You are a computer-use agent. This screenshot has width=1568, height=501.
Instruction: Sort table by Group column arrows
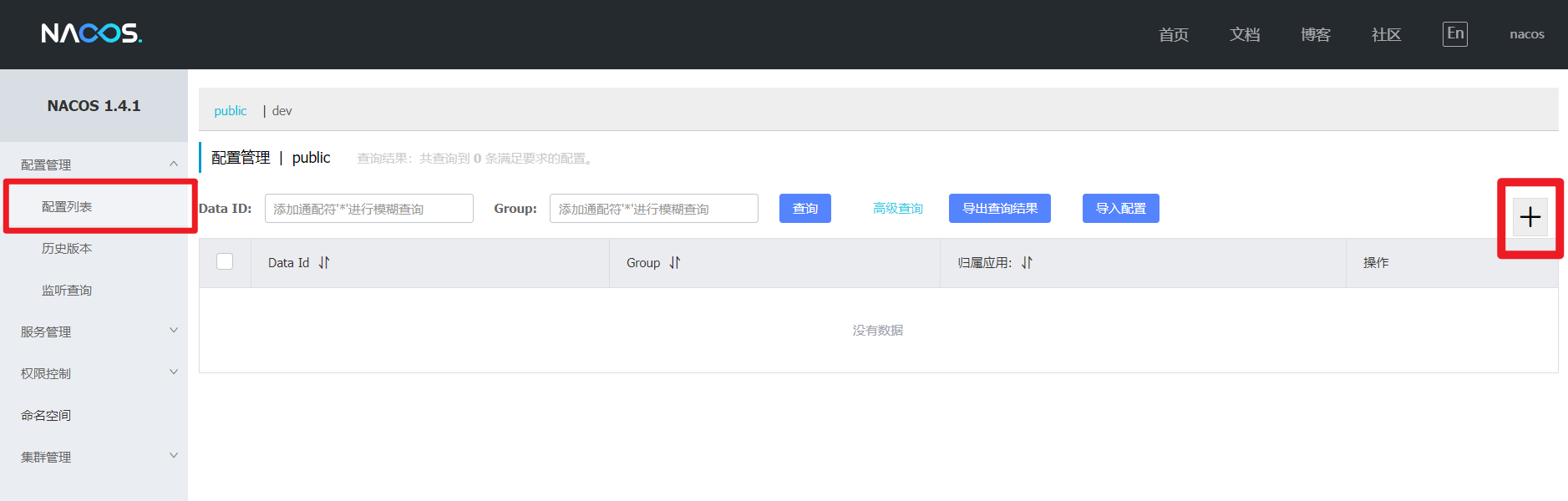point(675,263)
